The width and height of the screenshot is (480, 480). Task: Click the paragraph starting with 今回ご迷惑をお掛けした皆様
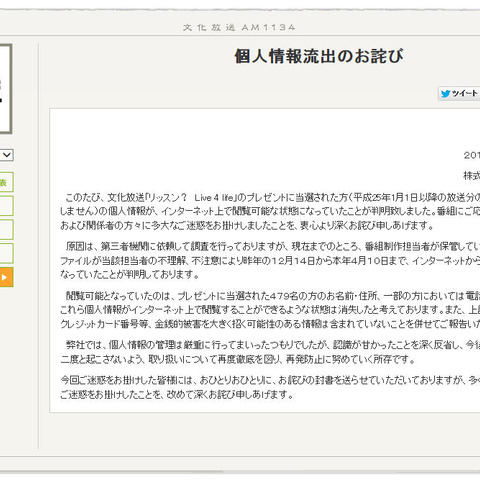(270, 387)
